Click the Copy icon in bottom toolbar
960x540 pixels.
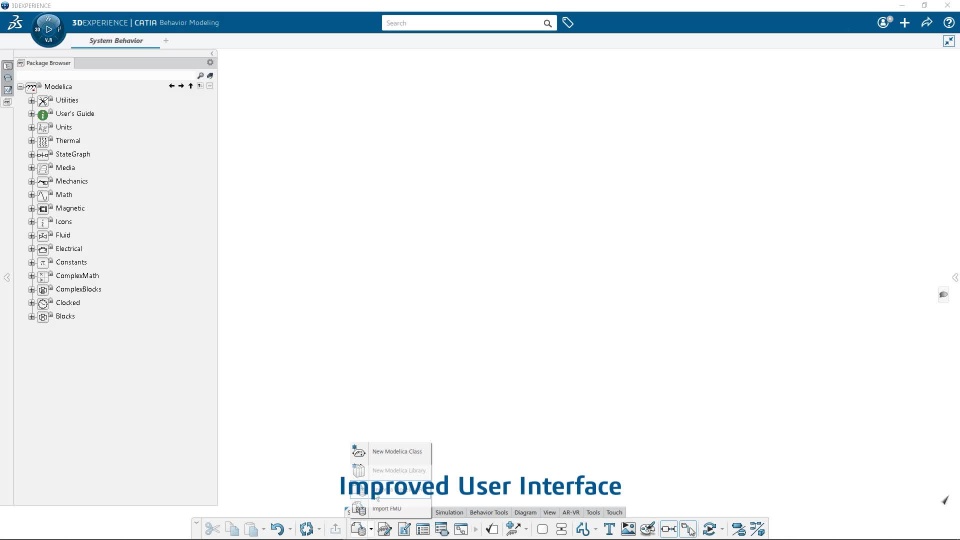(x=232, y=529)
